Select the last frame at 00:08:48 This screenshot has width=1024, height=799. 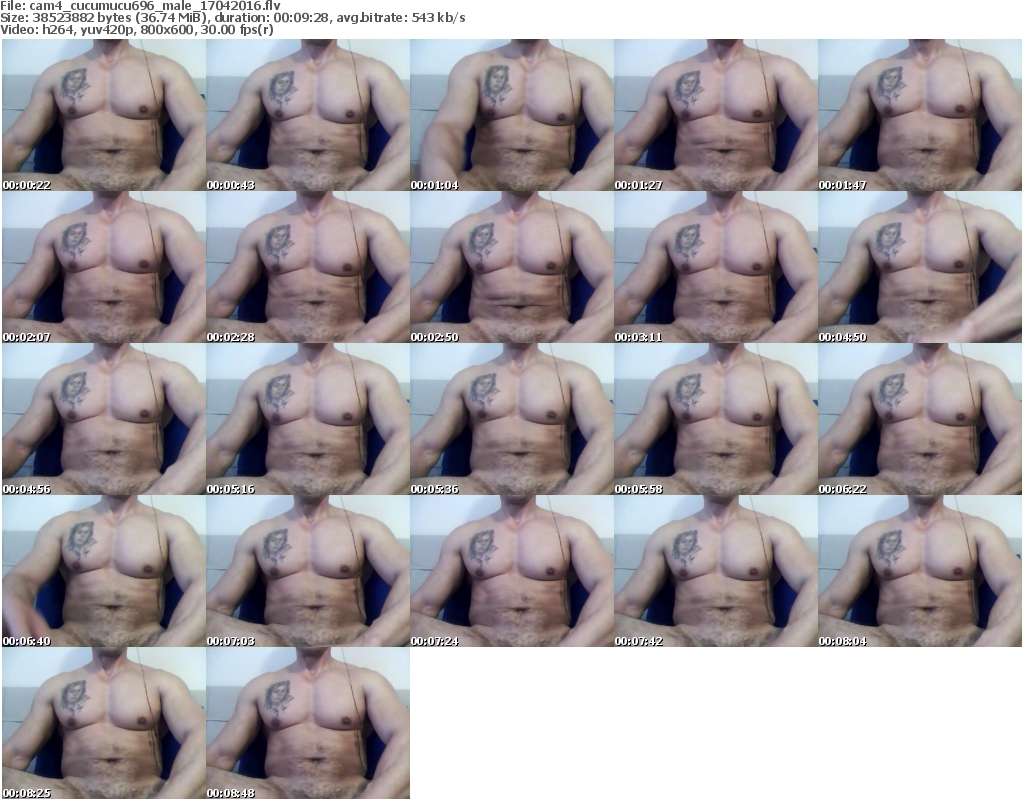(x=308, y=723)
